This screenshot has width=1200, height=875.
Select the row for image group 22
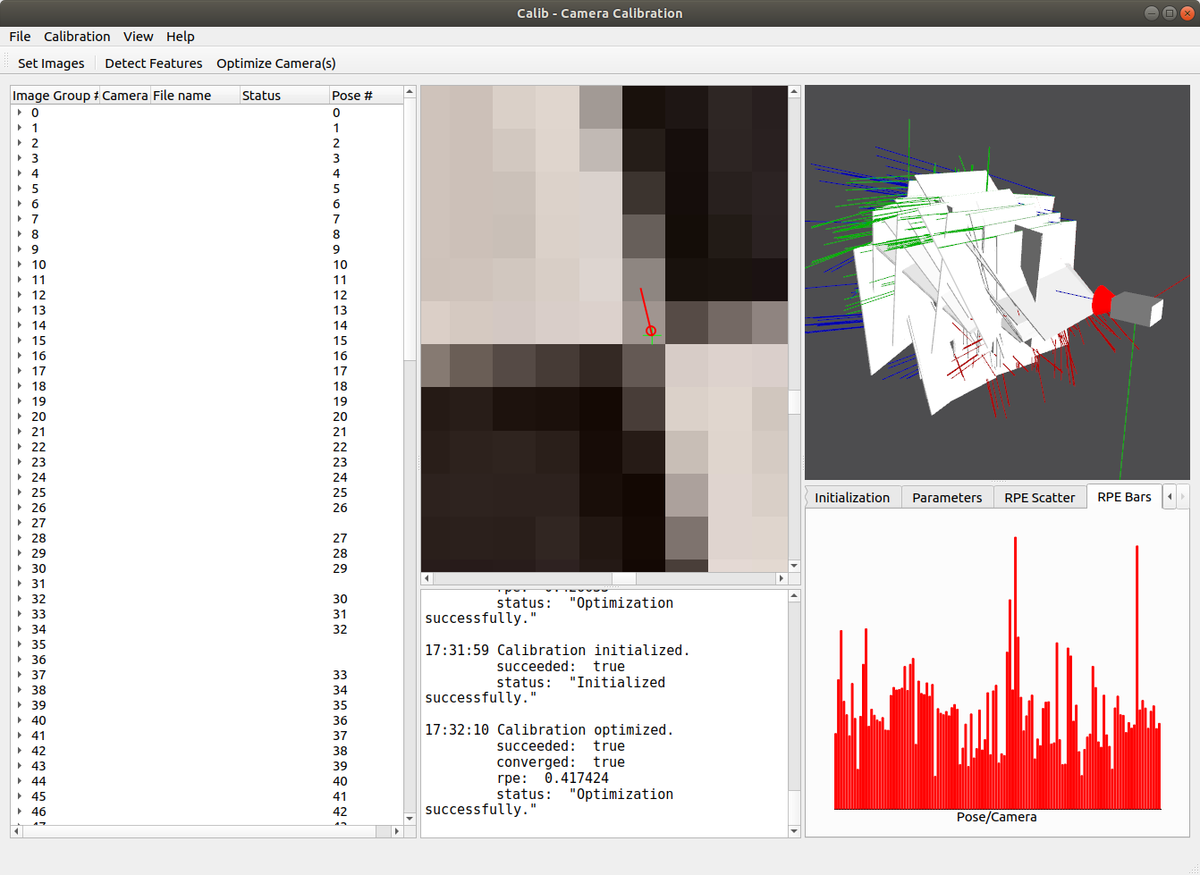point(100,447)
